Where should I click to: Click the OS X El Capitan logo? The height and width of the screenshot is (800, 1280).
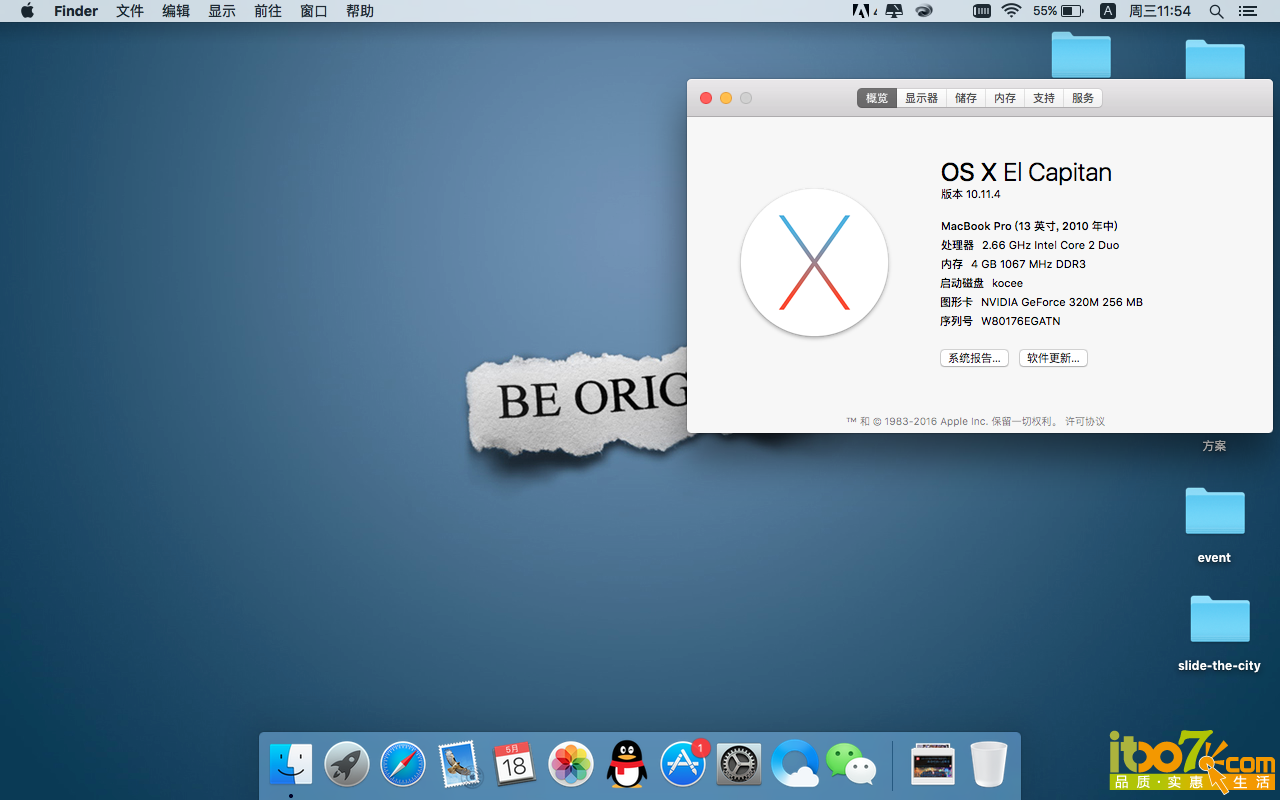[x=814, y=263]
